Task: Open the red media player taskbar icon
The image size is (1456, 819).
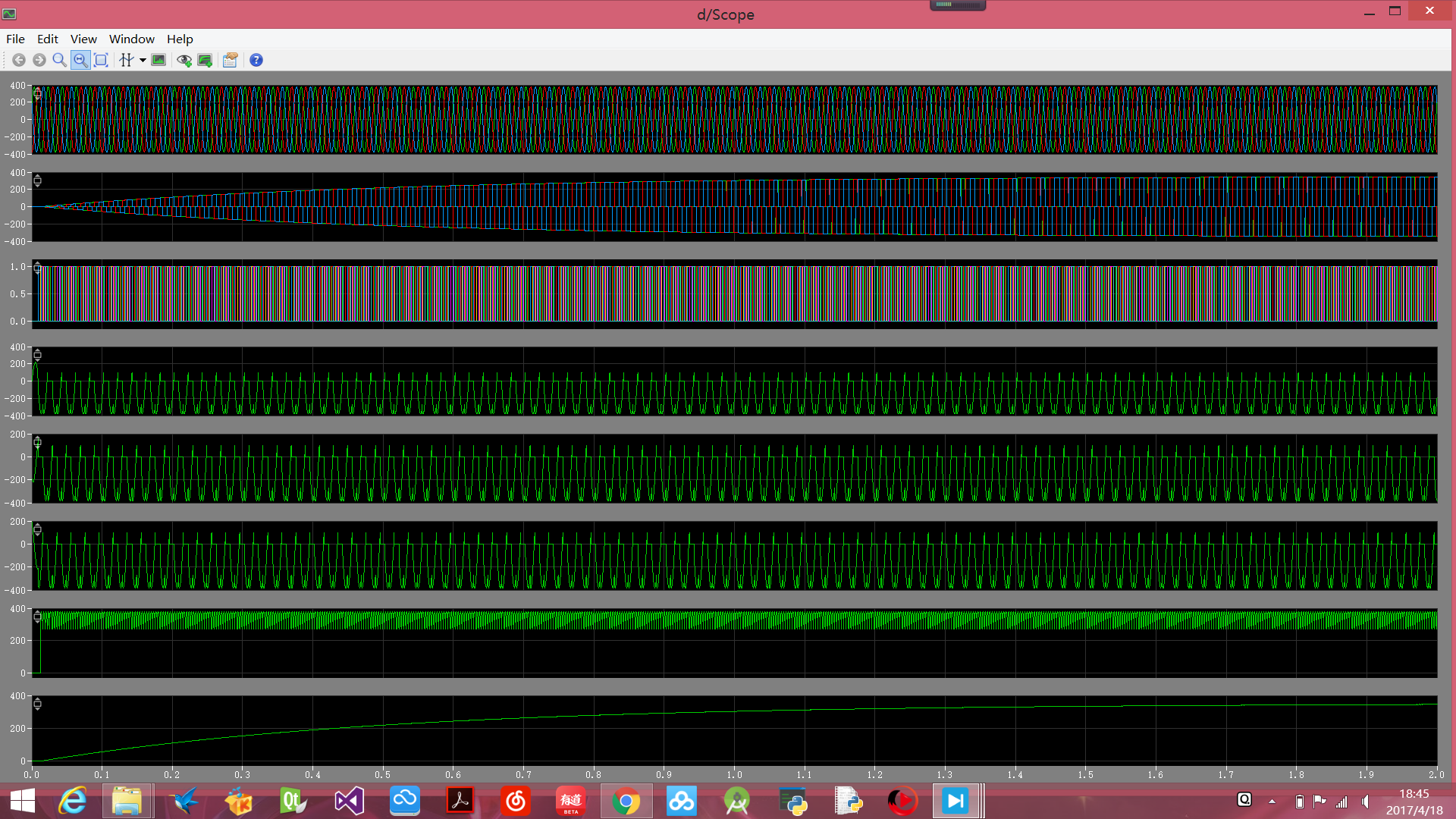Action: pos(902,801)
